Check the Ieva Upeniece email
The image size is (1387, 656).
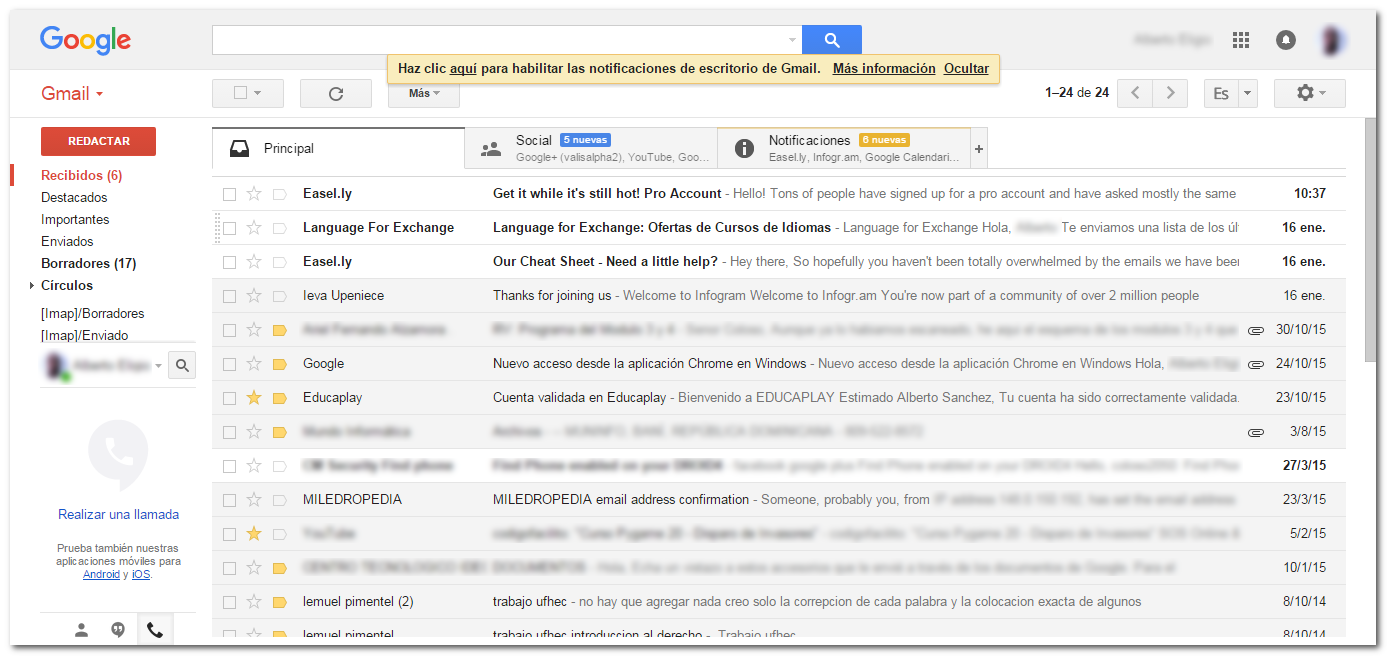pos(229,296)
